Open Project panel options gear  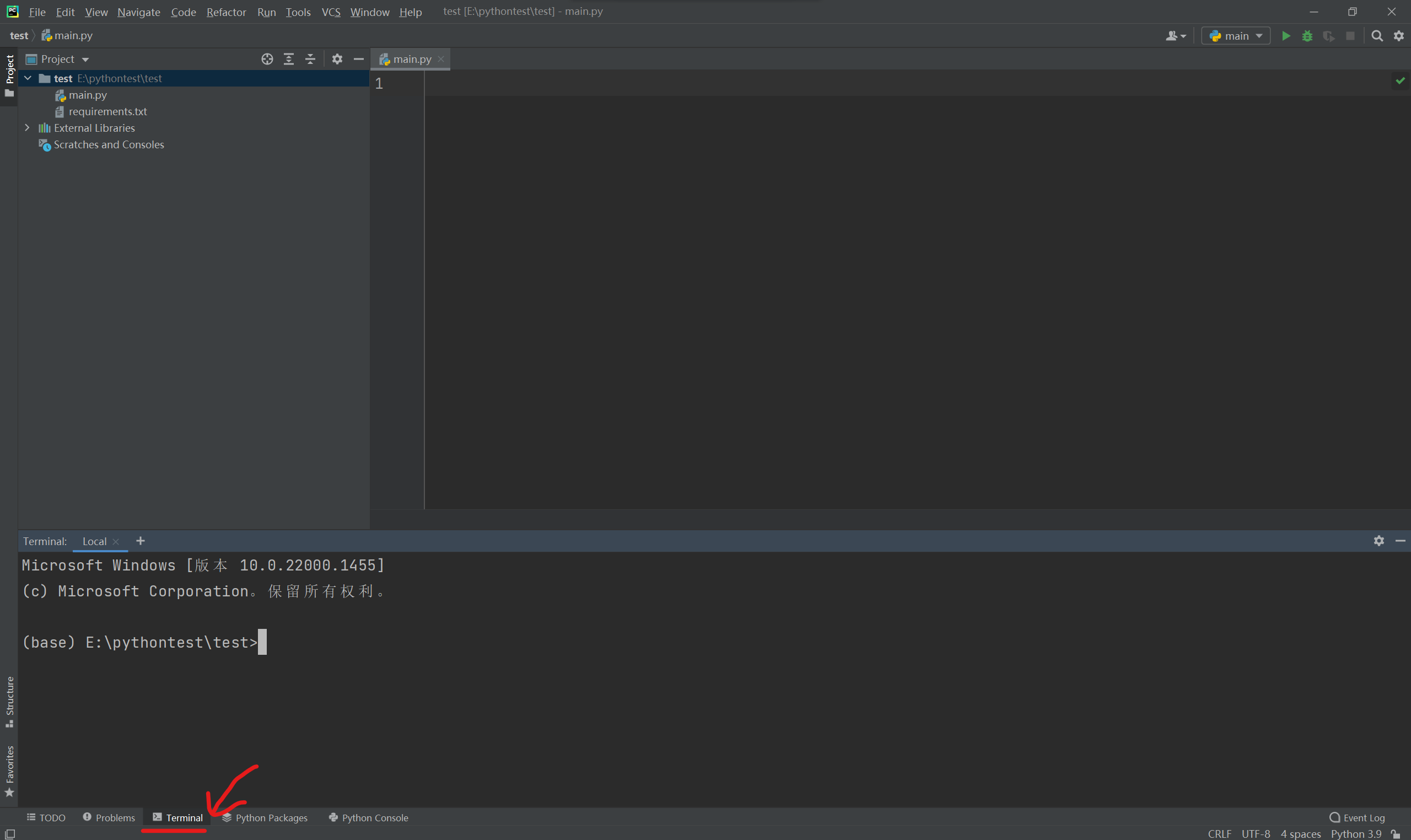coord(337,59)
